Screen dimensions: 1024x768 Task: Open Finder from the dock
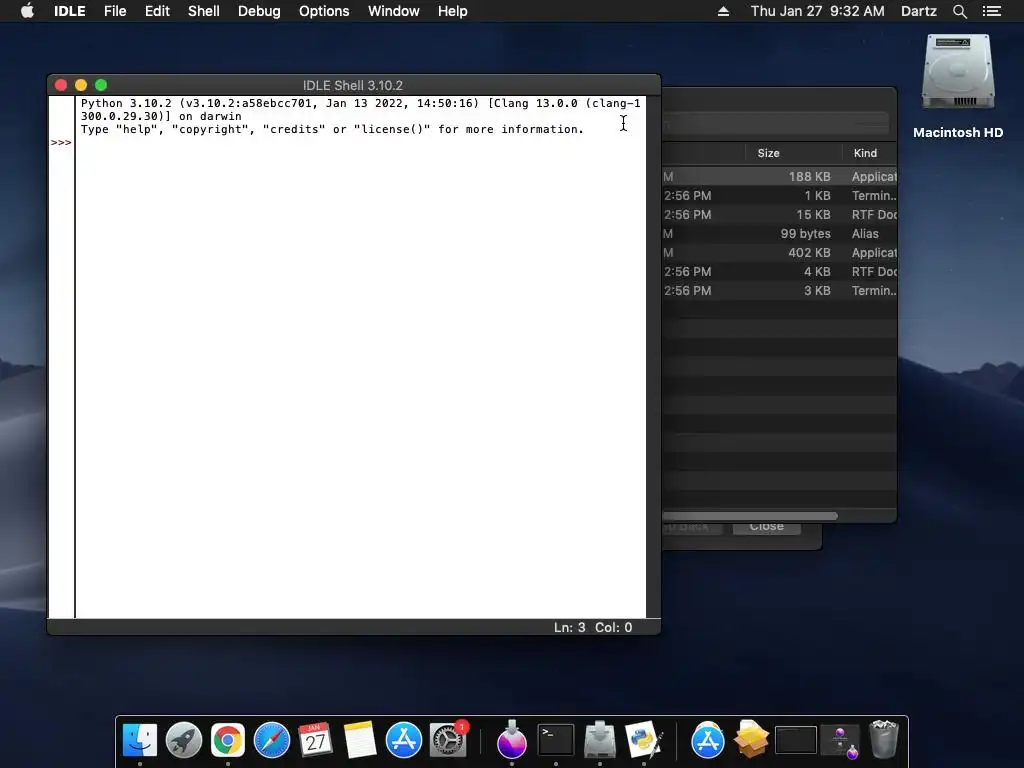pyautogui.click(x=140, y=740)
